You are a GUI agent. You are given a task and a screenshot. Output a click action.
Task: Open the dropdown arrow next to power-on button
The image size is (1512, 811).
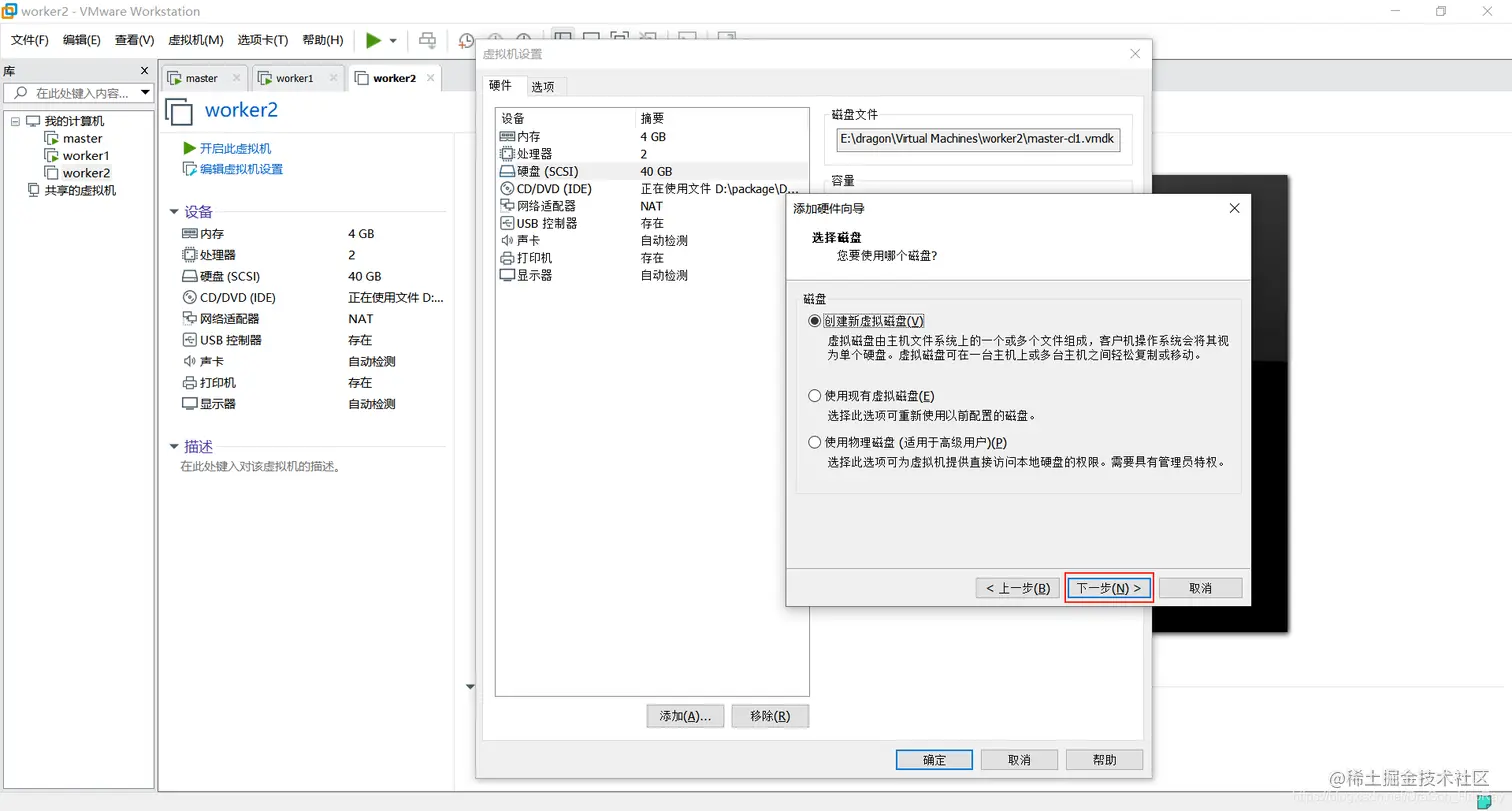(393, 41)
